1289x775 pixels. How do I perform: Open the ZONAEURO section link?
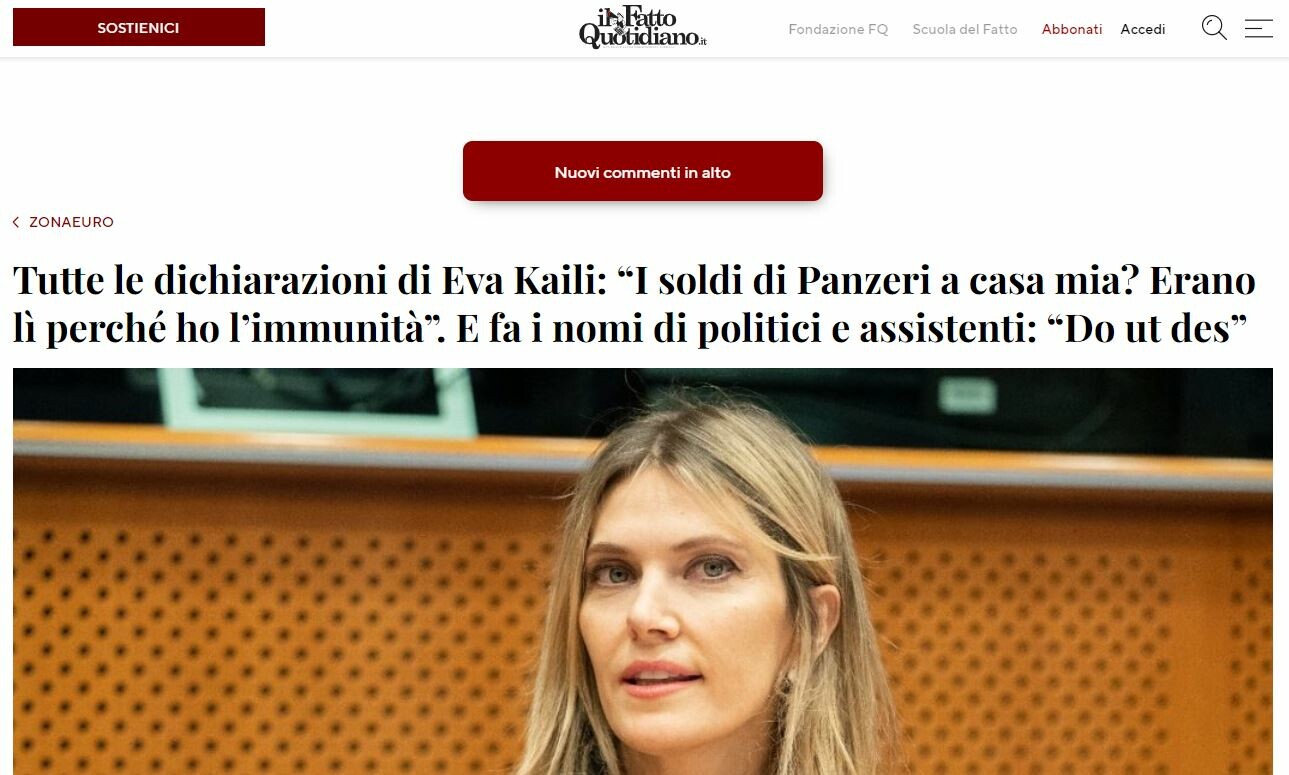point(71,222)
